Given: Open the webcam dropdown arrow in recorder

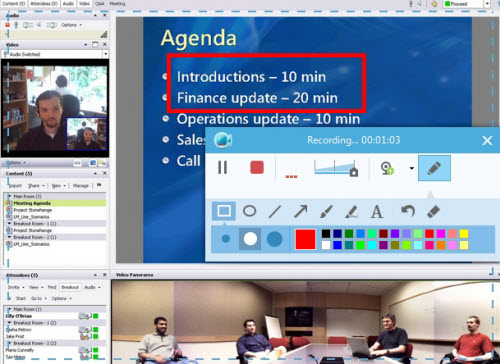Looking at the screenshot, I should [412, 168].
